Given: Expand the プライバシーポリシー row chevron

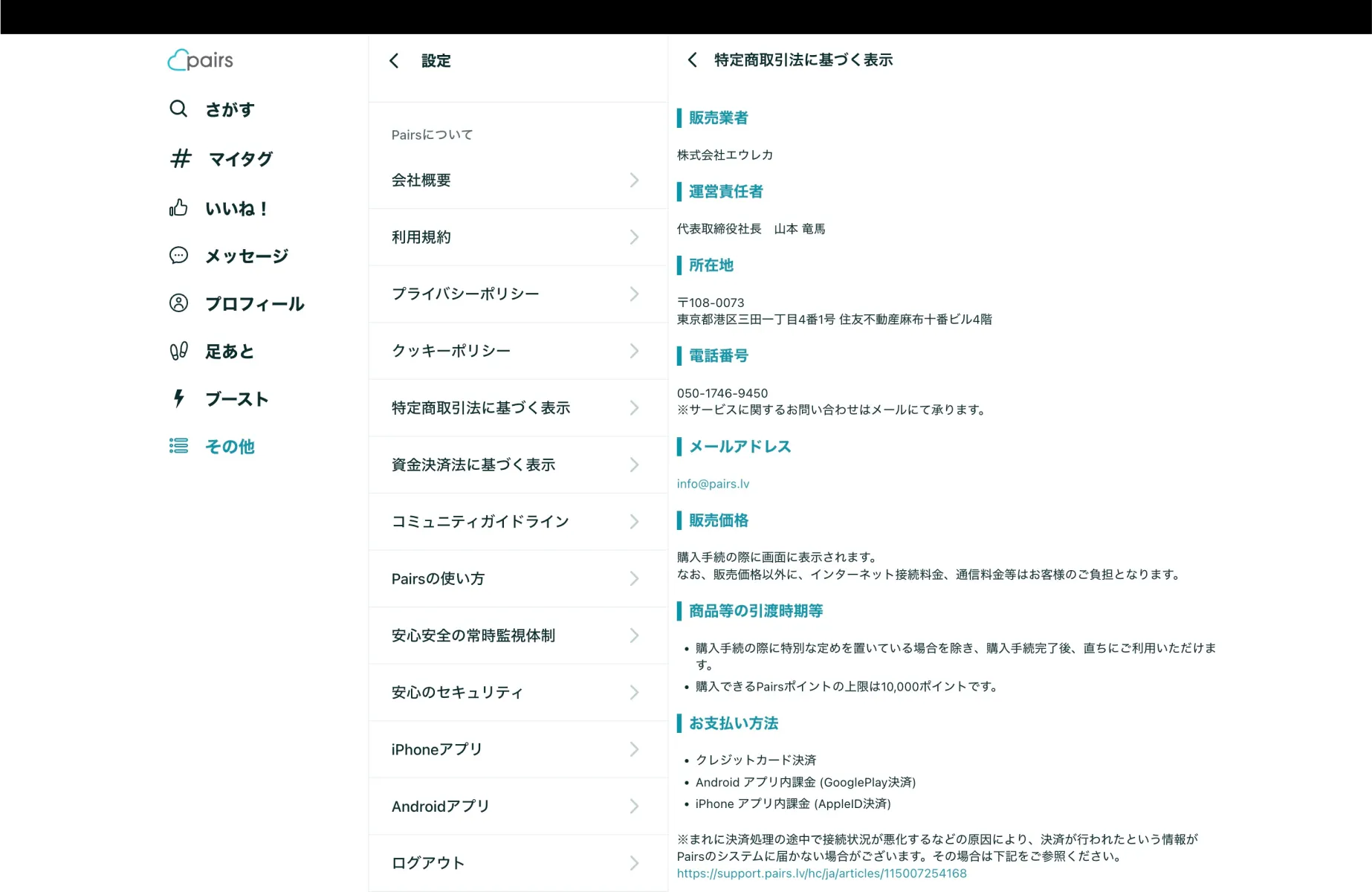Looking at the screenshot, I should point(634,294).
